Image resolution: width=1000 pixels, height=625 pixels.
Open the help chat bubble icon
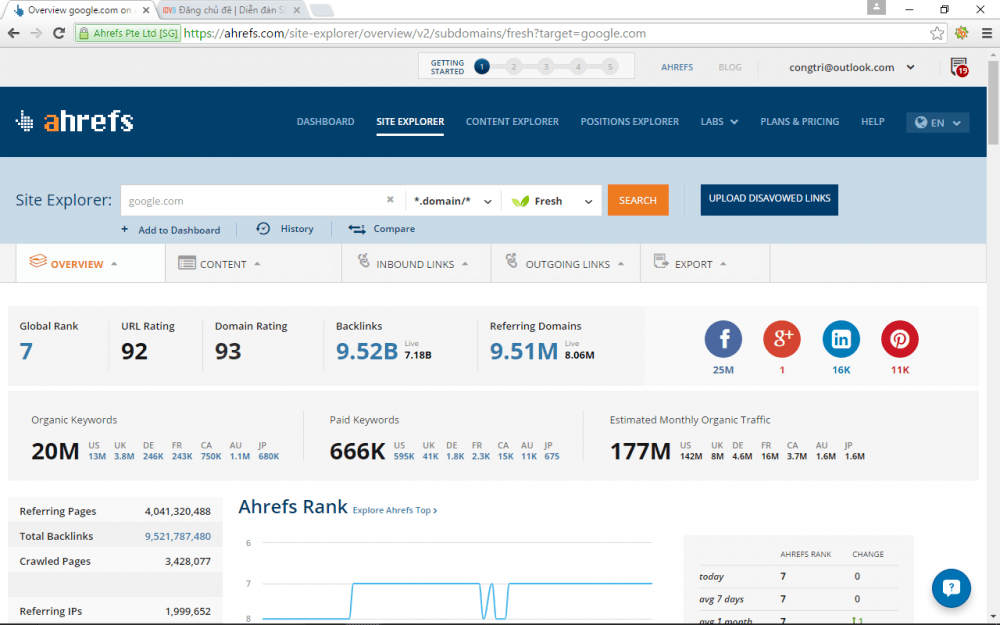point(951,588)
